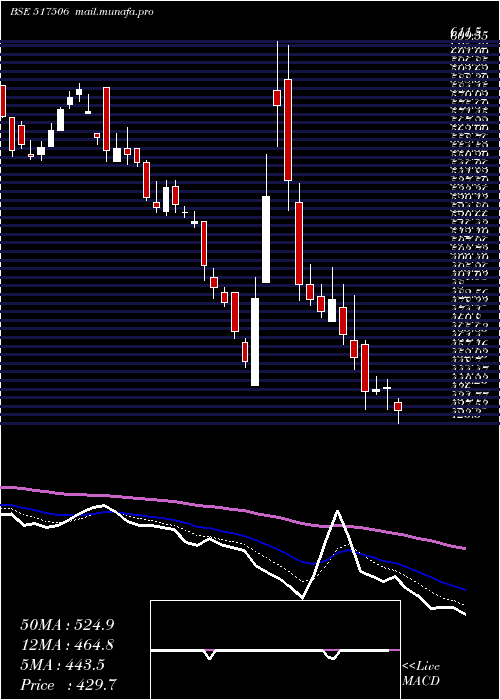Click the "BSE 517506" chart title
The image size is (500, 700).
pyautogui.click(x=39, y=12)
